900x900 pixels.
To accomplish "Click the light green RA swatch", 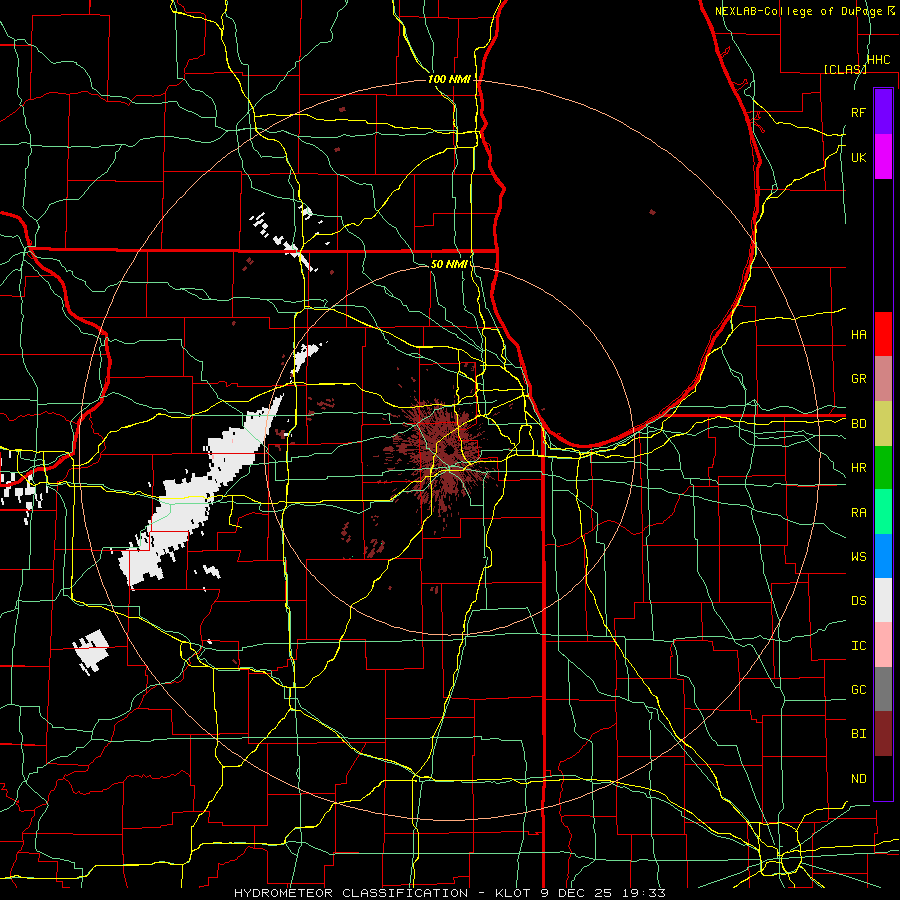I will 883,512.
